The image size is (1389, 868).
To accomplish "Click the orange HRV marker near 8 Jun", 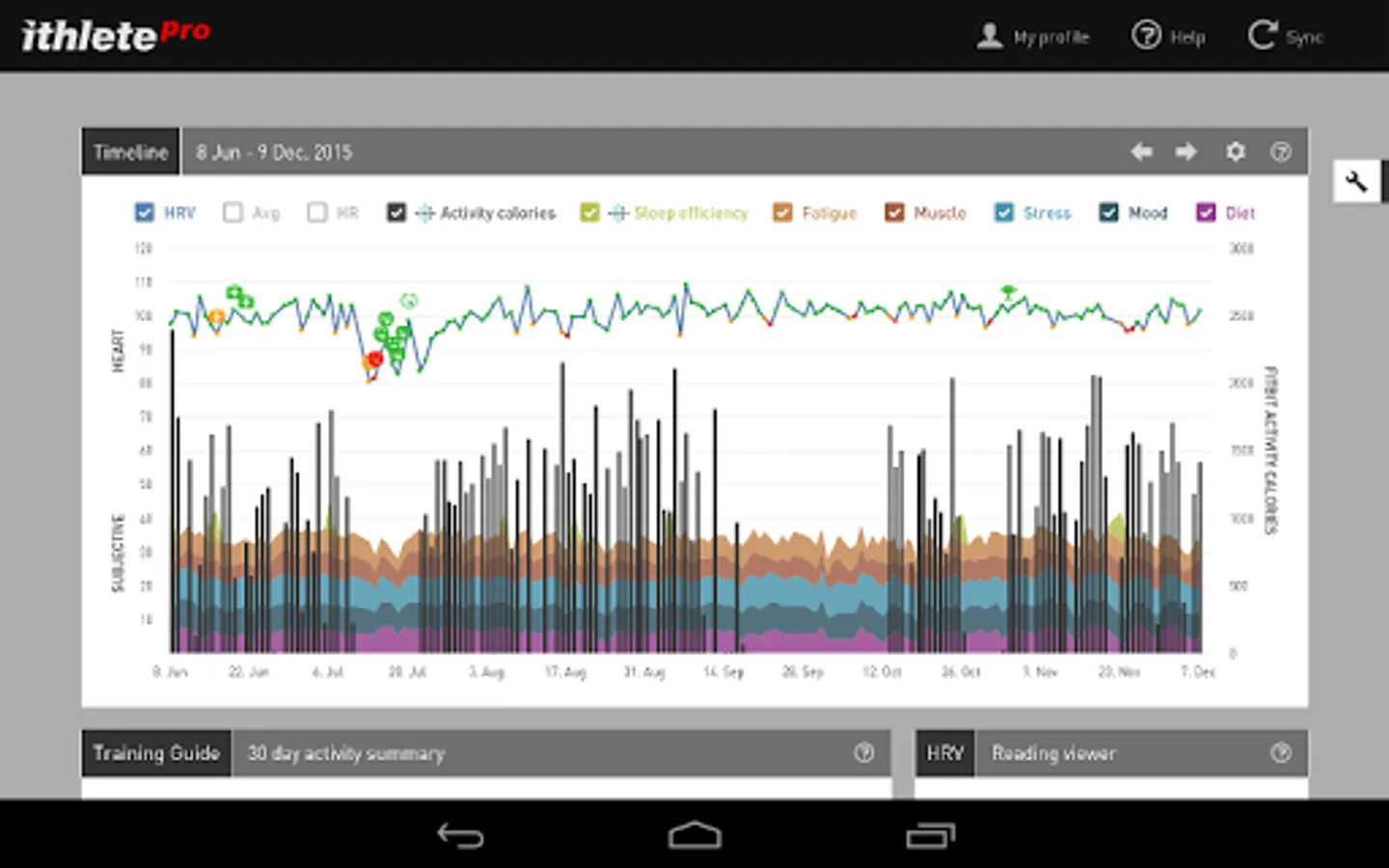I will (217, 317).
